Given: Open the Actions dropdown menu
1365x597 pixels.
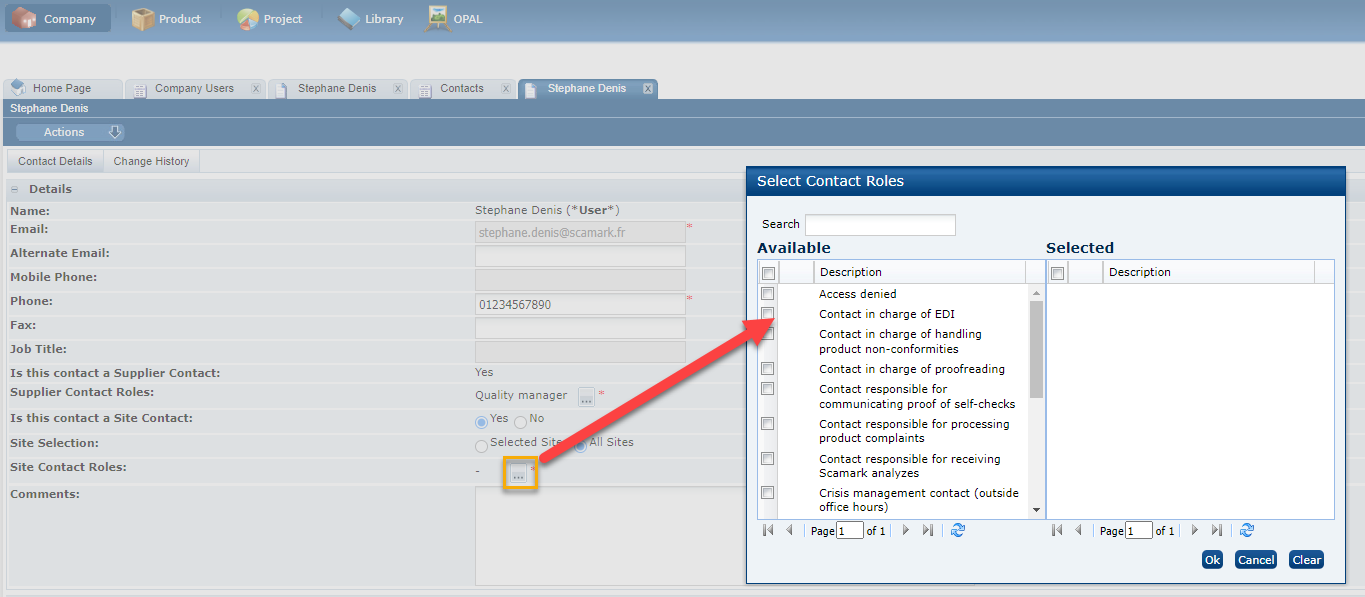Looking at the screenshot, I should point(70,132).
